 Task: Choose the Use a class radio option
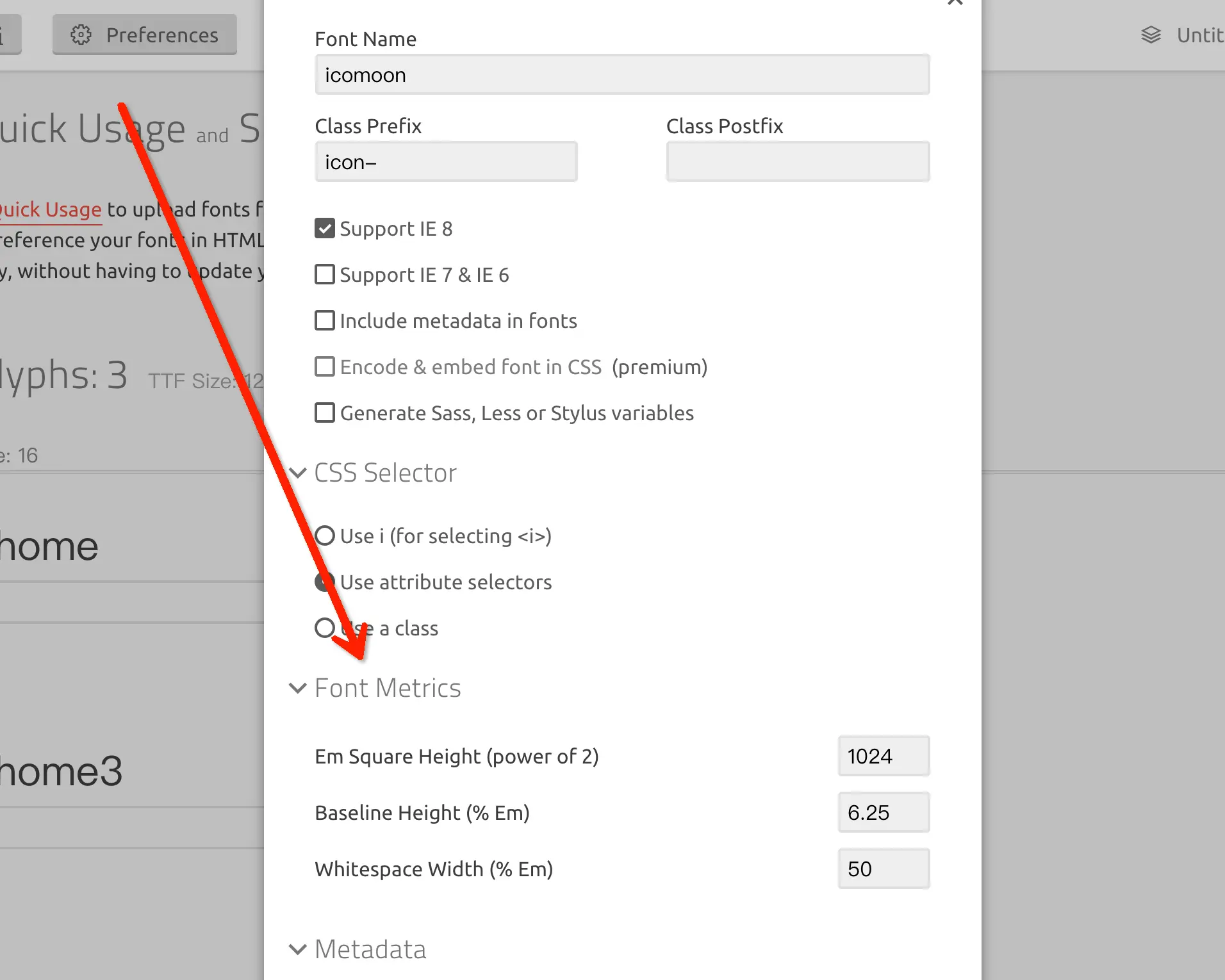325,628
